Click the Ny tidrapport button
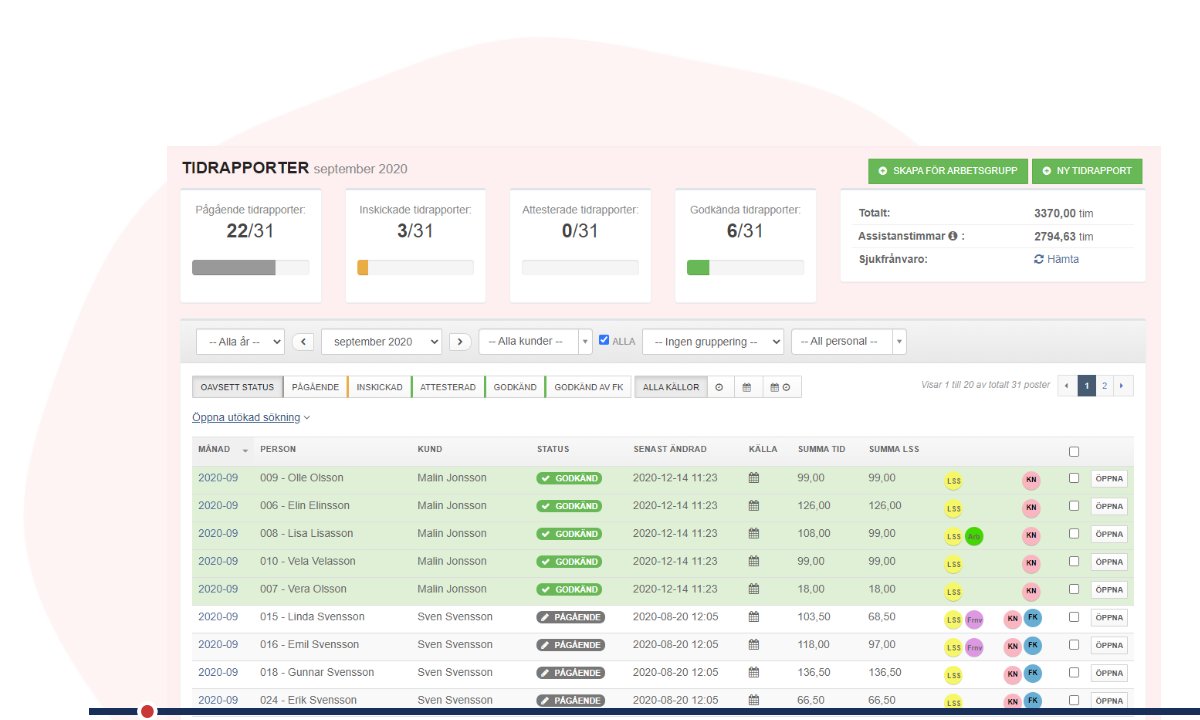The width and height of the screenshot is (1200, 720). (1087, 171)
